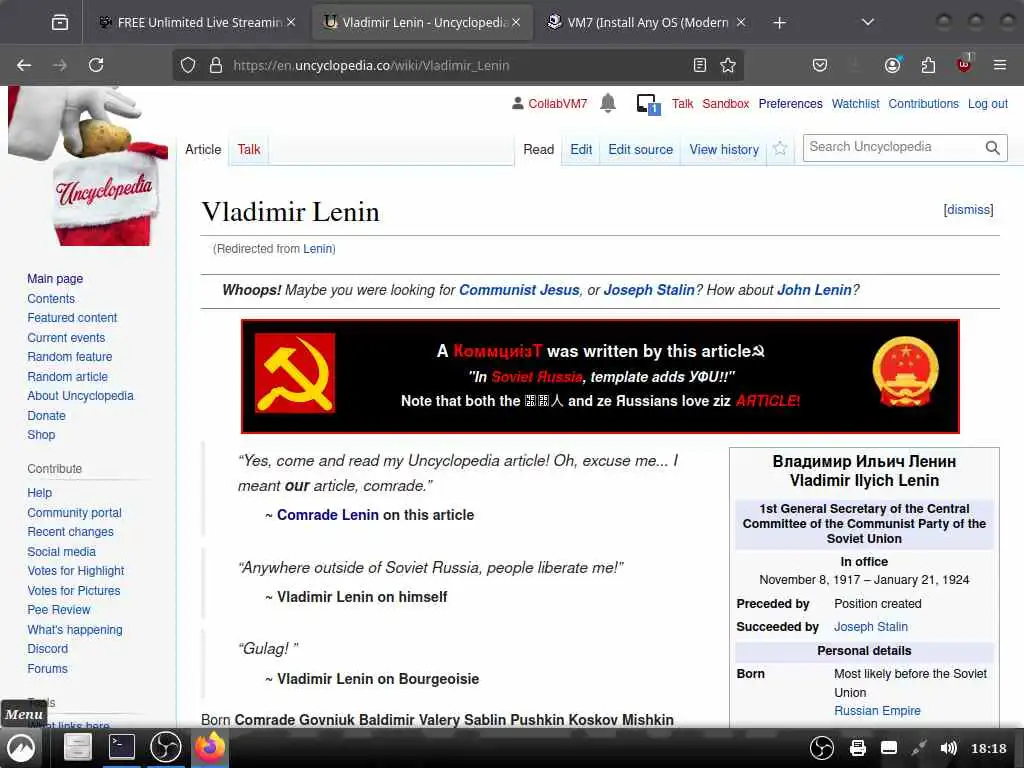
Task: Open the taskbar start menu icon
Action: tap(20, 748)
